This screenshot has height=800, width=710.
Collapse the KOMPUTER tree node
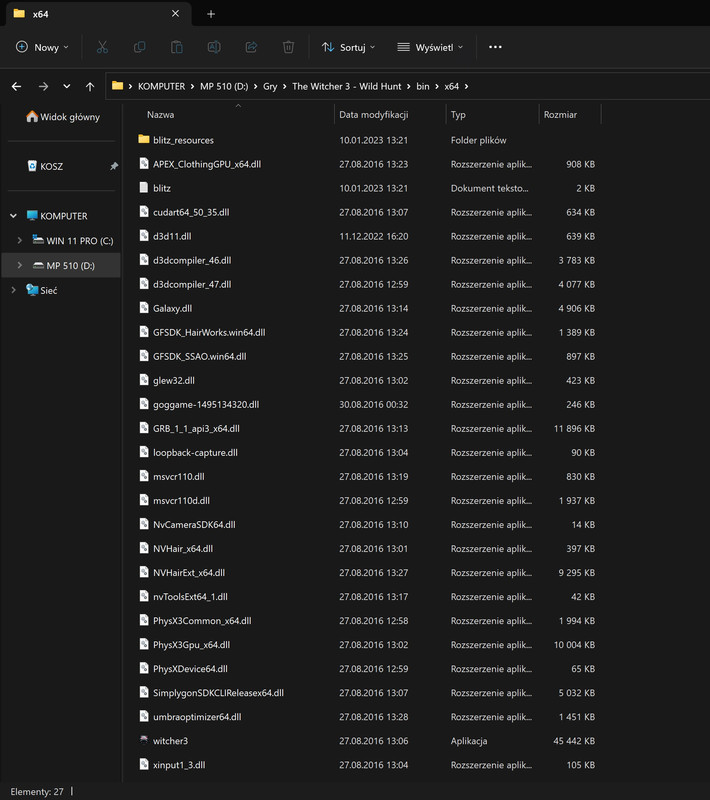click(x=13, y=216)
